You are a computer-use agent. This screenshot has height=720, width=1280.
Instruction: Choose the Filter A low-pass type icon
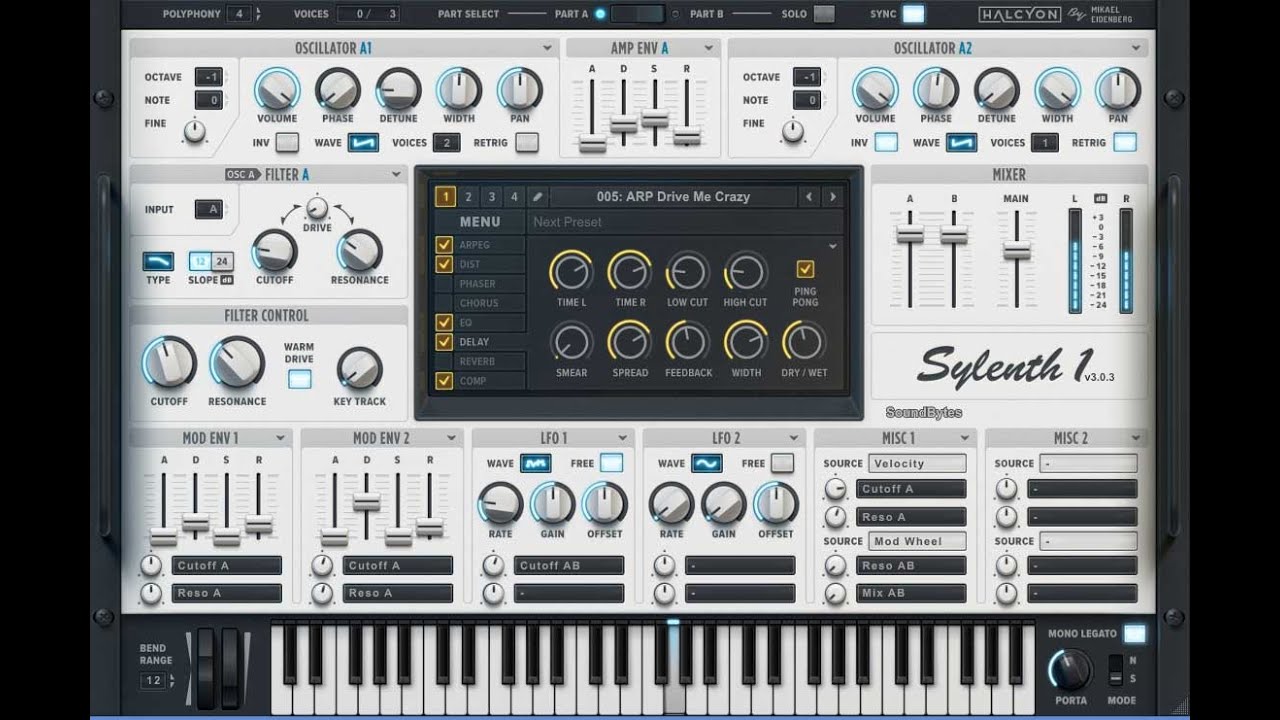(x=158, y=262)
